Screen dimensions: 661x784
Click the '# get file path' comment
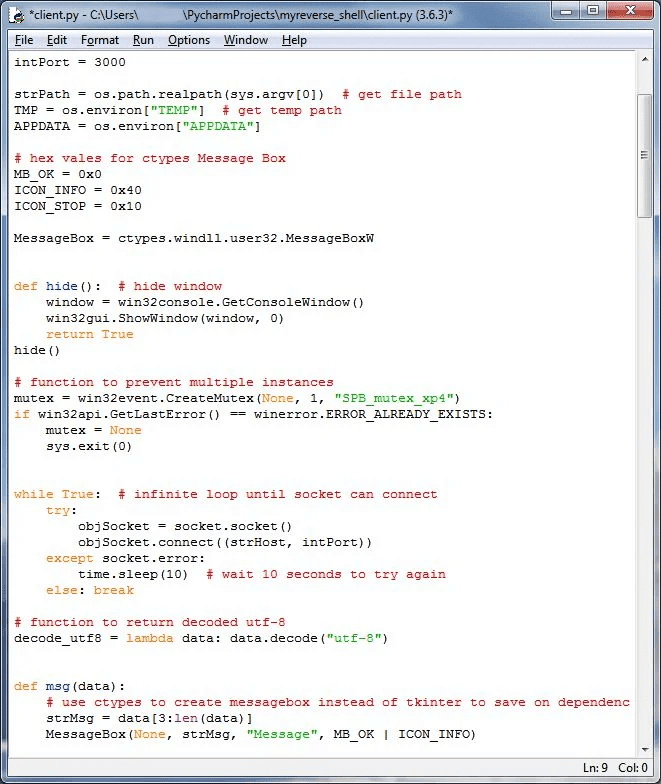pyautogui.click(x=402, y=94)
